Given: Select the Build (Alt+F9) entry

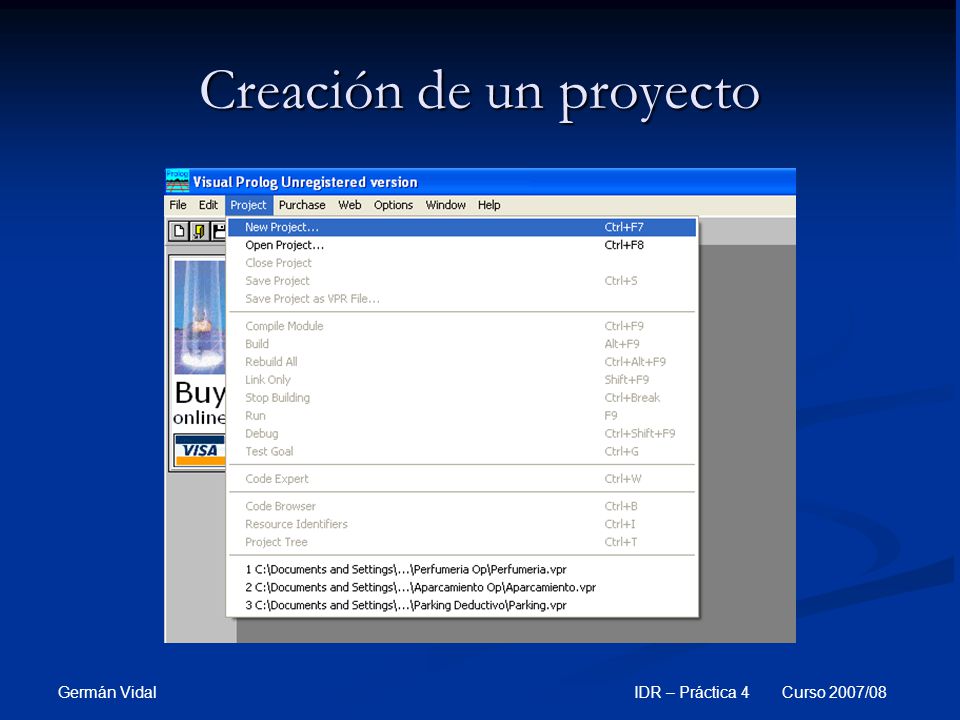Looking at the screenshot, I should tap(462, 343).
